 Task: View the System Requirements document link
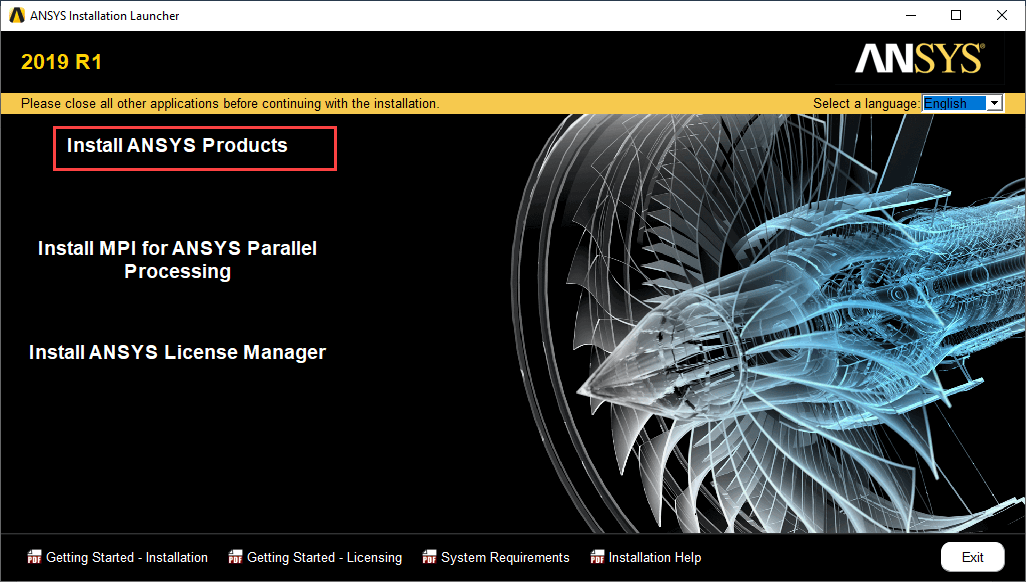(505, 557)
